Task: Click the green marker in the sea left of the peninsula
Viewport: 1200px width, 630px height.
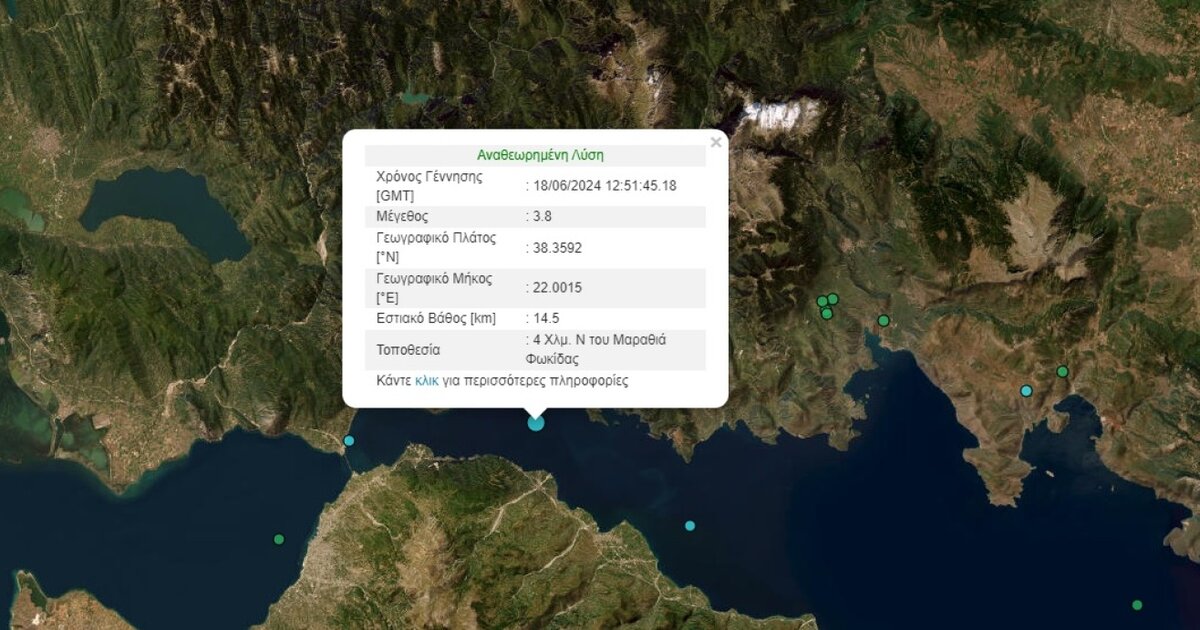Action: 279,539
